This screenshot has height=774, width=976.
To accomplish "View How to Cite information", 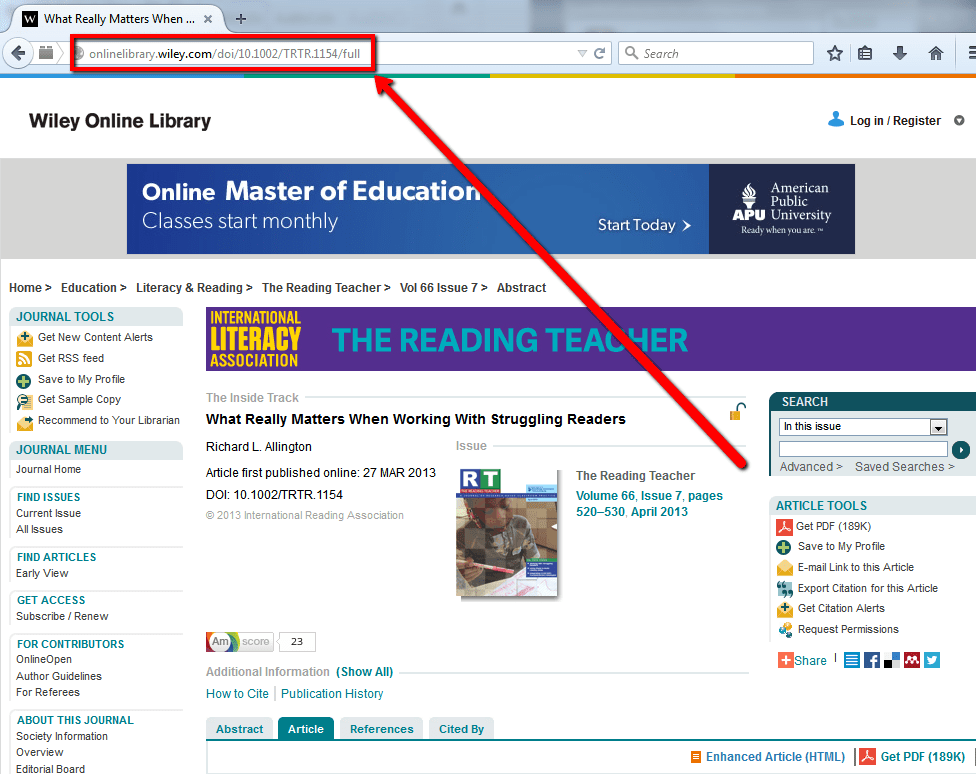I will coord(237,693).
